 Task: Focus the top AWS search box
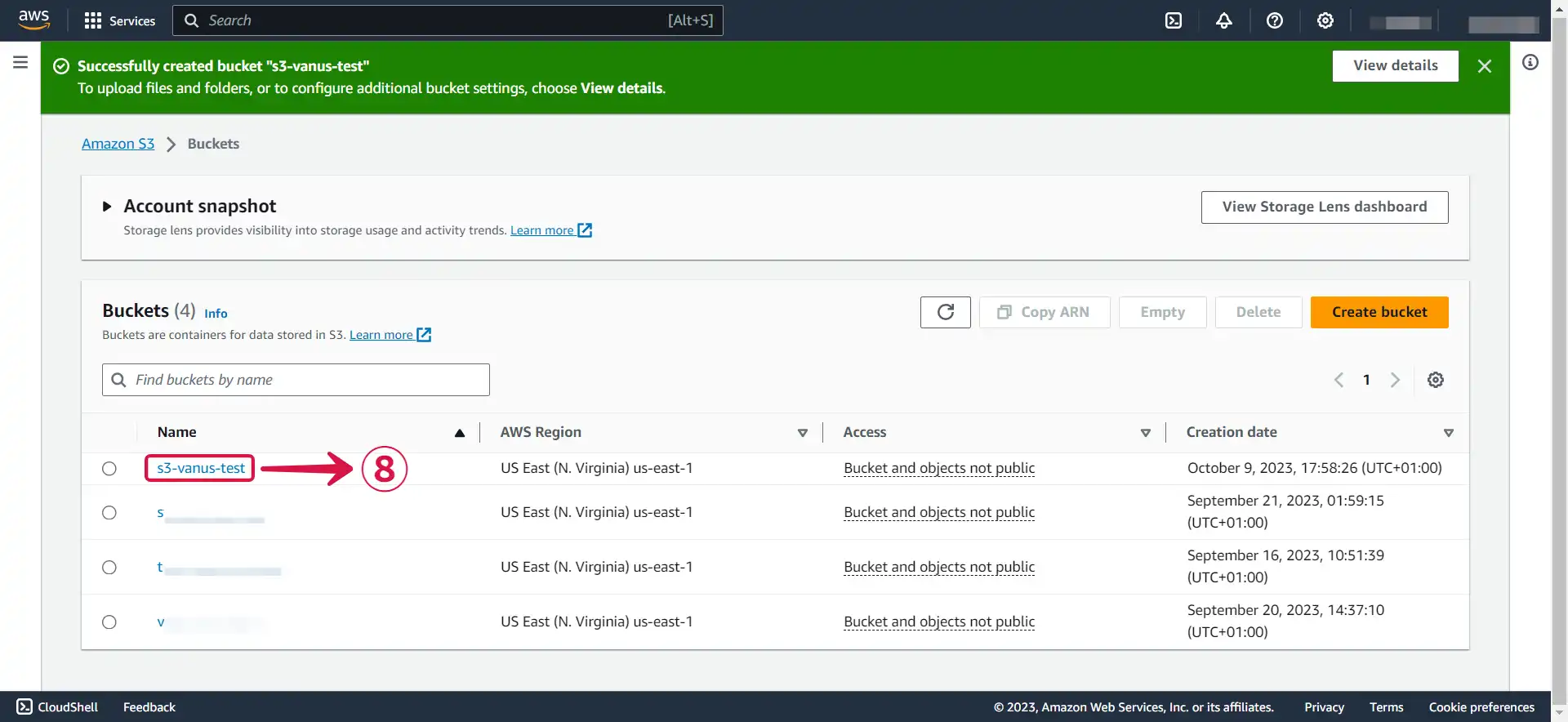tap(448, 20)
